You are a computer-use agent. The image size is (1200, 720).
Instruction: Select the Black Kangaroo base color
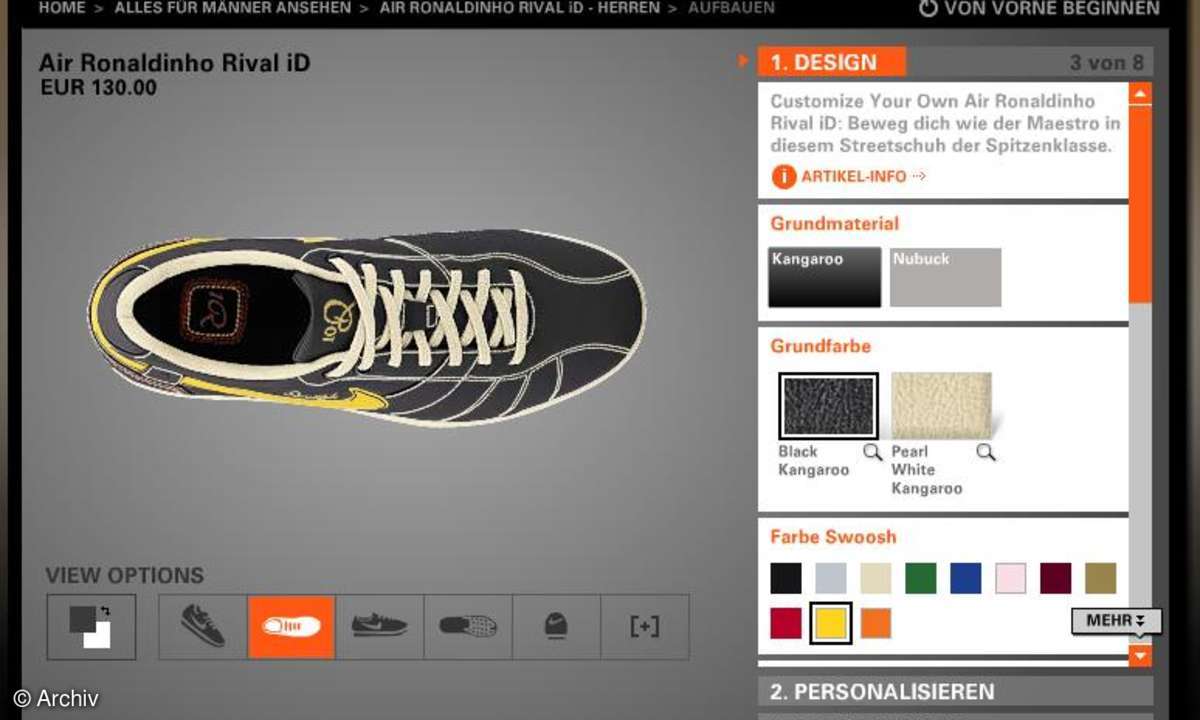tap(829, 406)
